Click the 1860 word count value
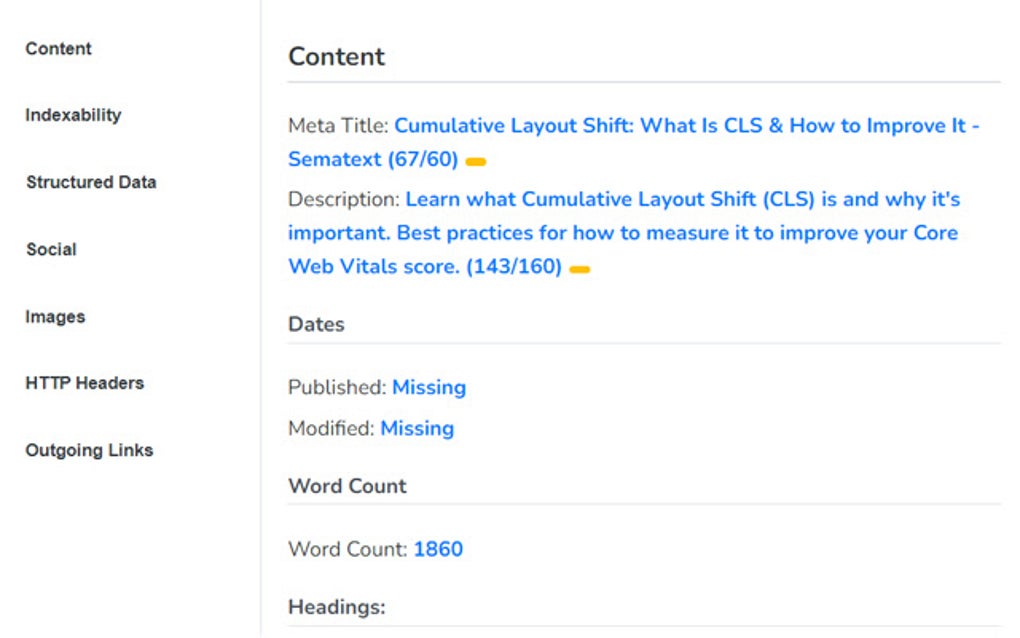The height and width of the screenshot is (638, 1020). click(x=438, y=549)
